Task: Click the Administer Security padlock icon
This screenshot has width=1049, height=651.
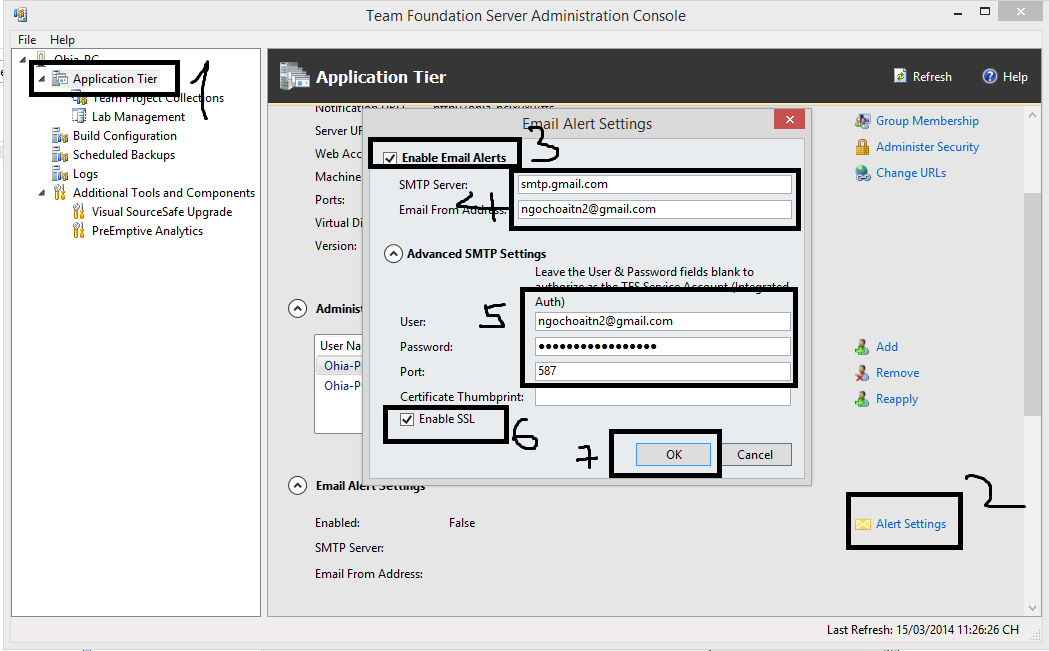Action: [862, 147]
